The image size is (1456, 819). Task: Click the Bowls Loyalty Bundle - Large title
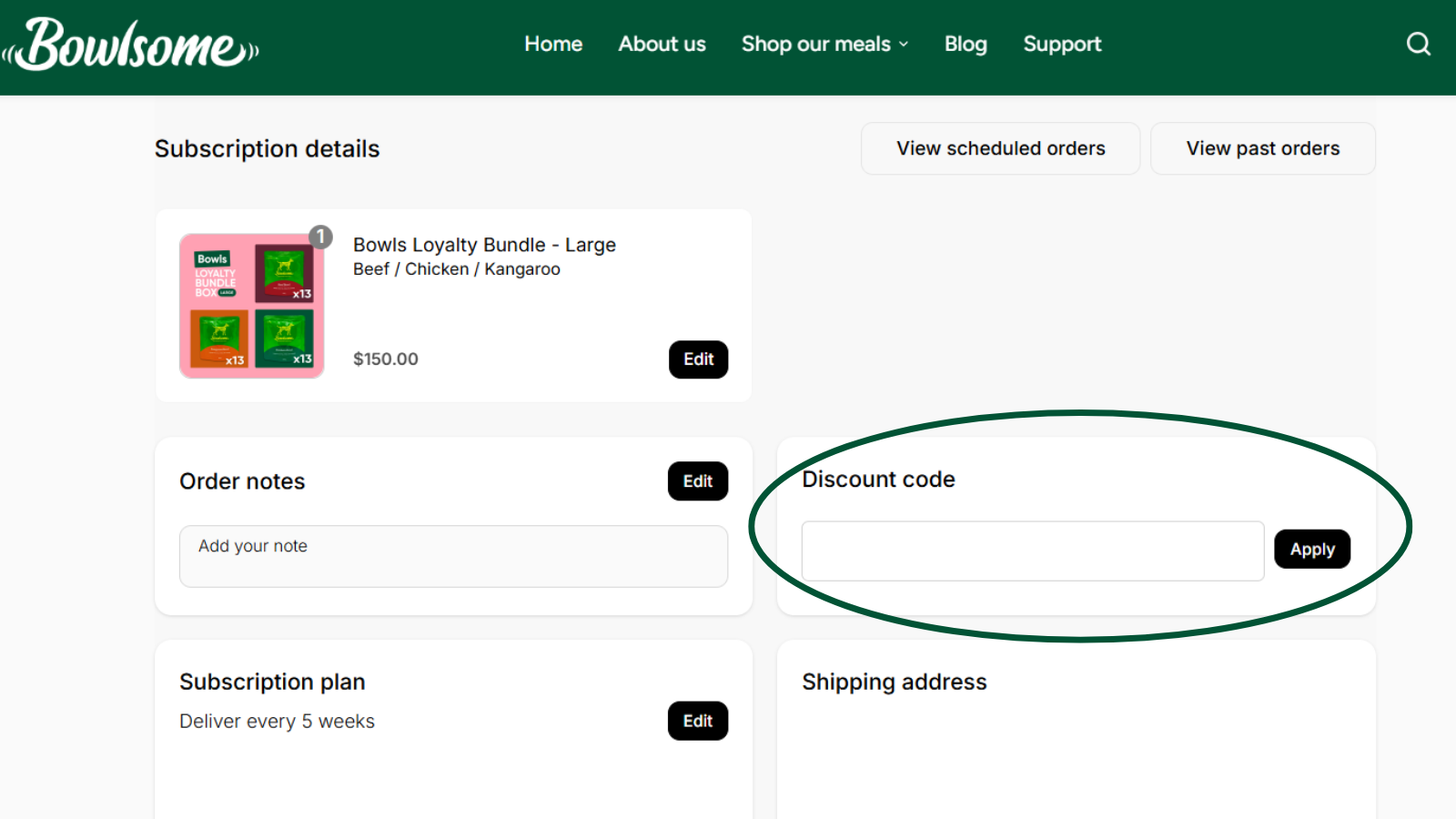point(484,245)
